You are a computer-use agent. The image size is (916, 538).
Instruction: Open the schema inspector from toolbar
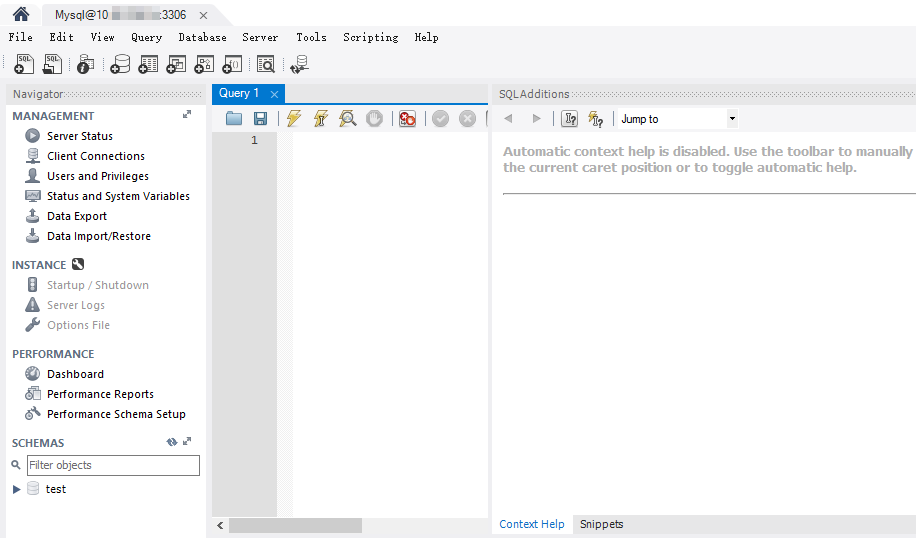[x=85, y=64]
